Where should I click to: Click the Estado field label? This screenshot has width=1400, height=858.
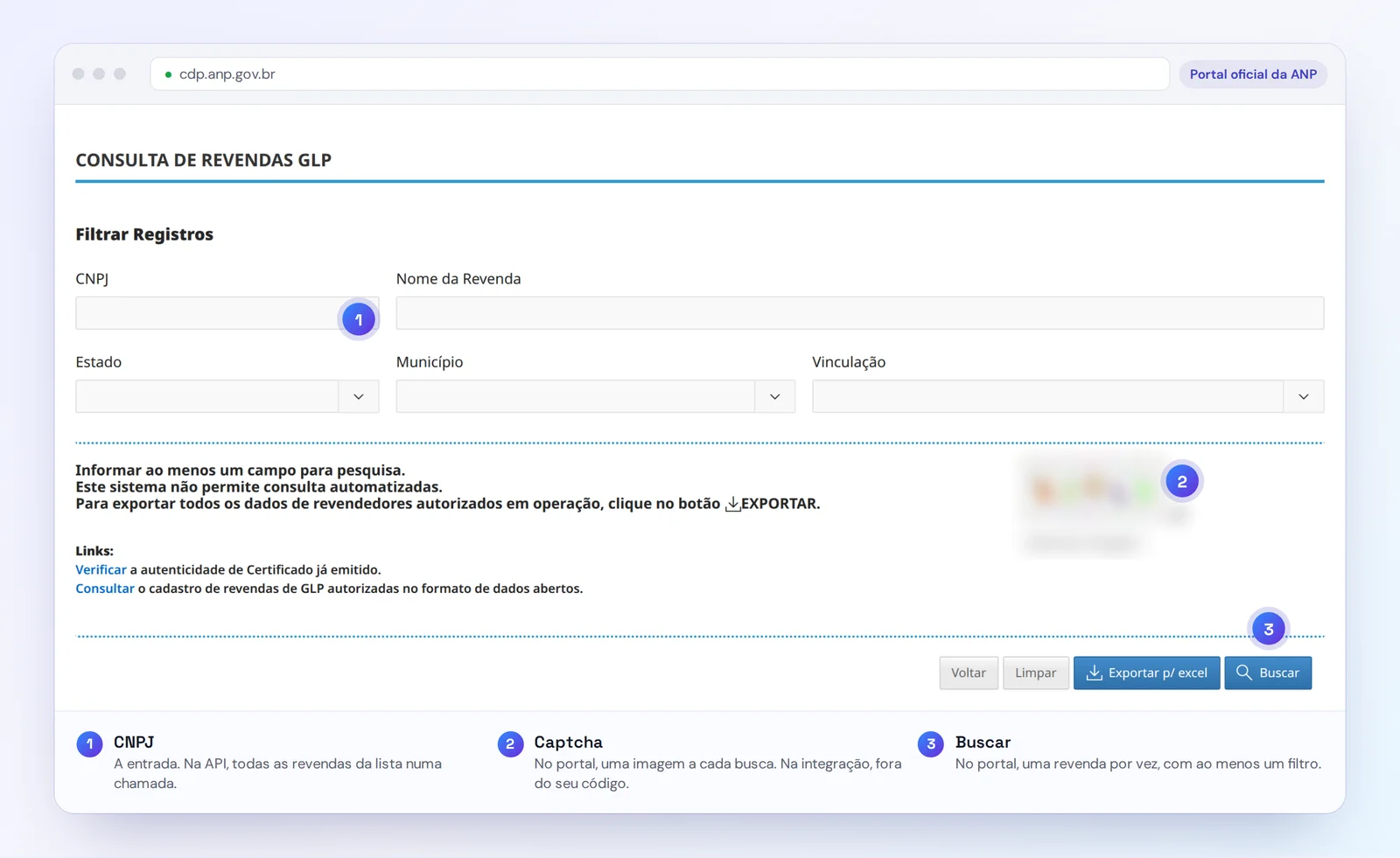98,362
